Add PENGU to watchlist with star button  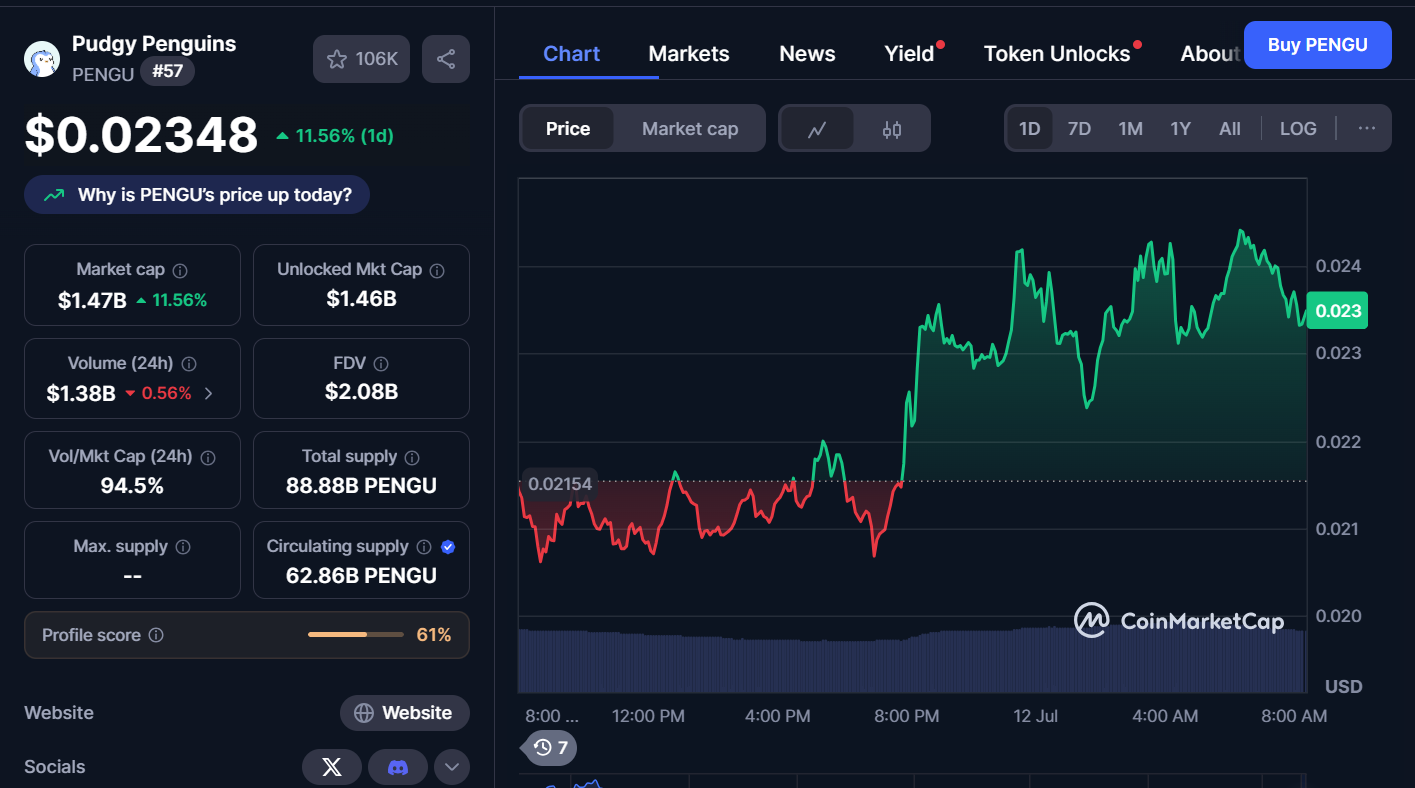click(361, 59)
